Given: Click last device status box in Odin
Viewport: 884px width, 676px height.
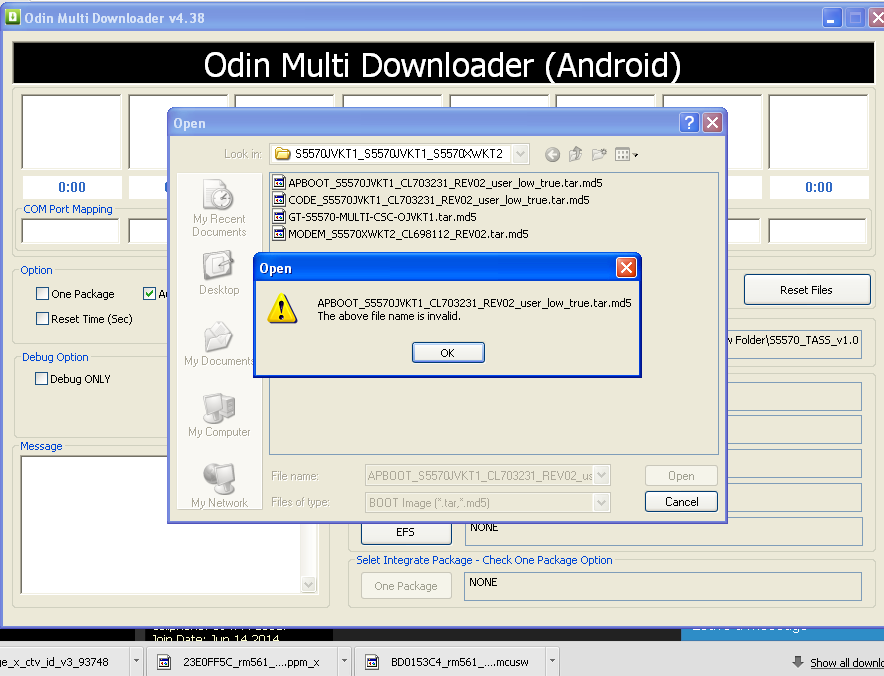Looking at the screenshot, I should point(818,132).
